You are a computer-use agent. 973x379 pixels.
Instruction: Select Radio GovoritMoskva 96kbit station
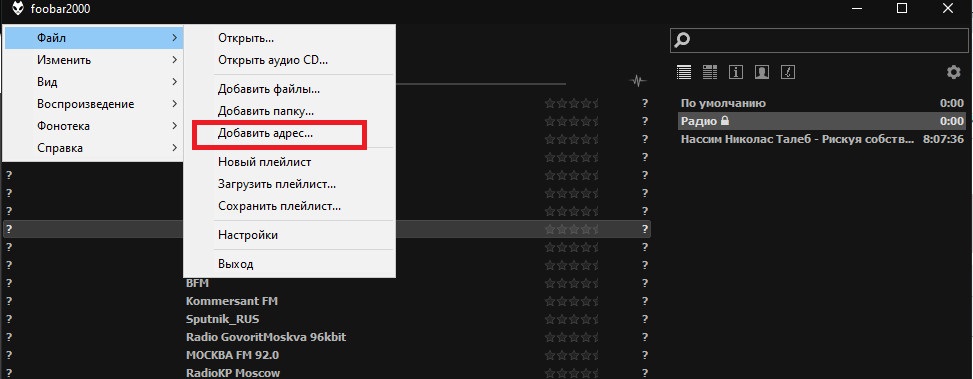tap(326, 337)
